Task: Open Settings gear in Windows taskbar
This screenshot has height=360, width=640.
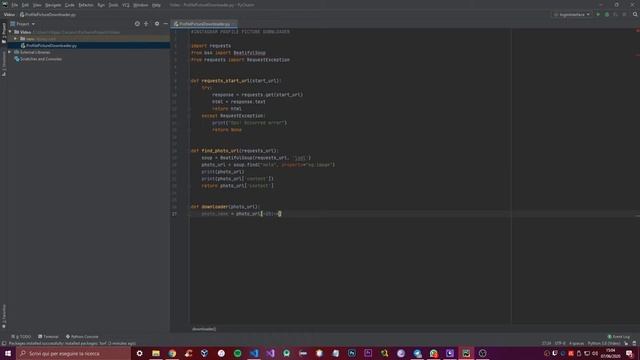Action: pyautogui.click(x=140, y=353)
